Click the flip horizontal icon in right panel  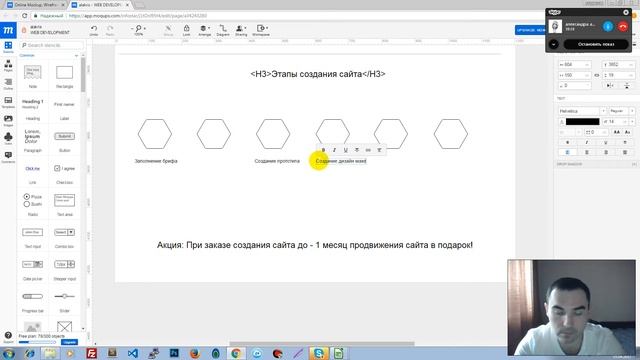pos(610,86)
